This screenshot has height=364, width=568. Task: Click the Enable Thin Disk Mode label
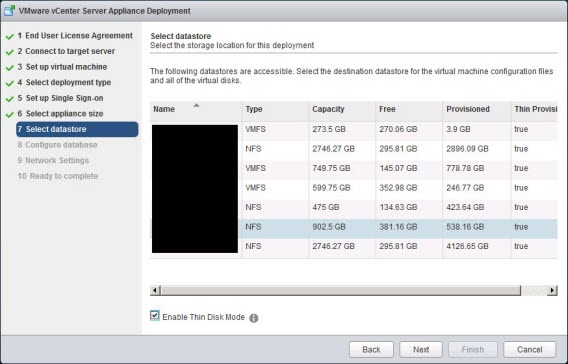coord(204,317)
